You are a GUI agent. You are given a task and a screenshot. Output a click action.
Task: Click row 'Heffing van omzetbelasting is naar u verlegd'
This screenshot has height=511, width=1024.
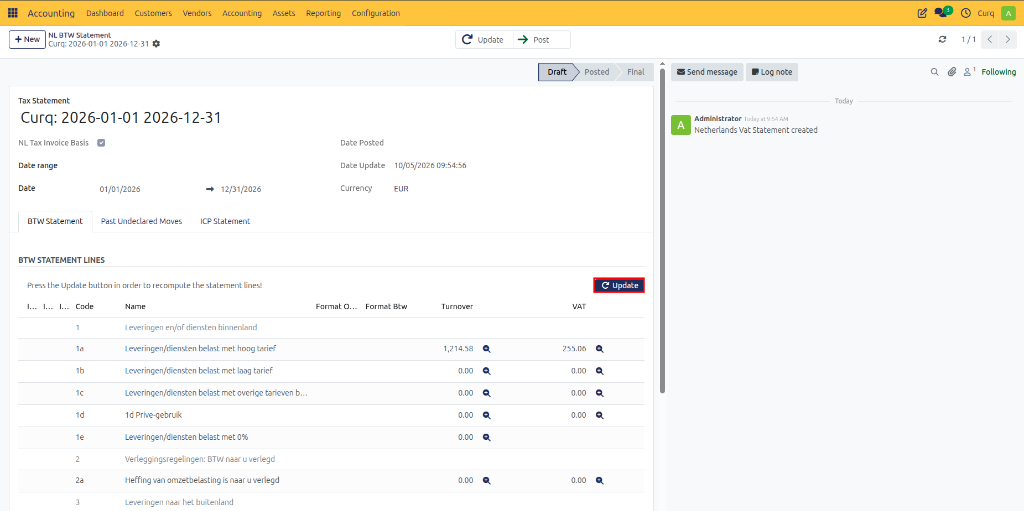coord(331,480)
